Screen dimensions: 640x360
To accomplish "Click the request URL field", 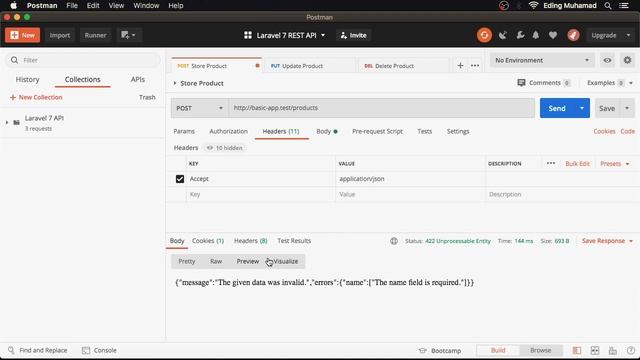I will tap(381, 108).
